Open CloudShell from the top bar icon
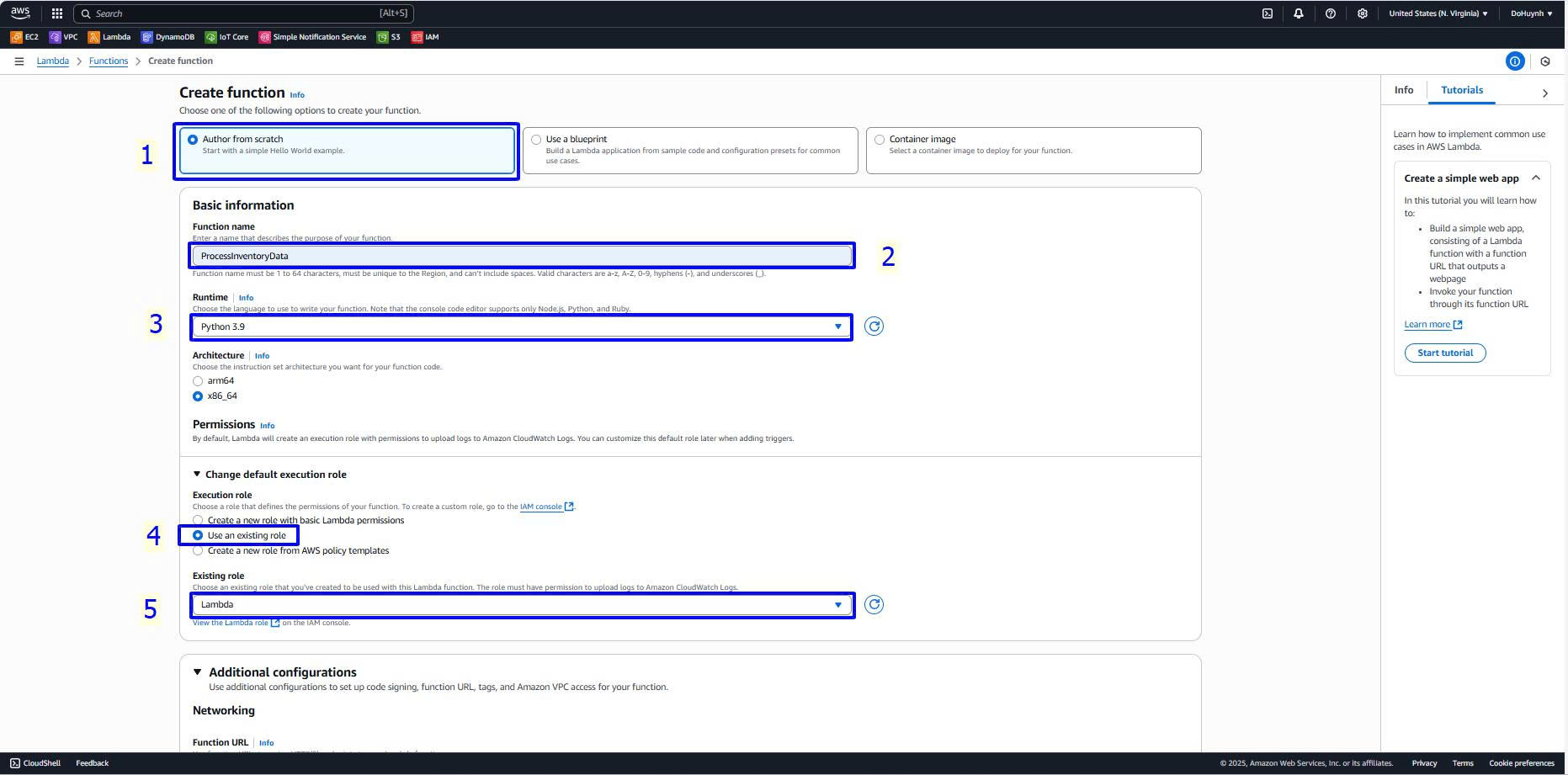 (1267, 13)
